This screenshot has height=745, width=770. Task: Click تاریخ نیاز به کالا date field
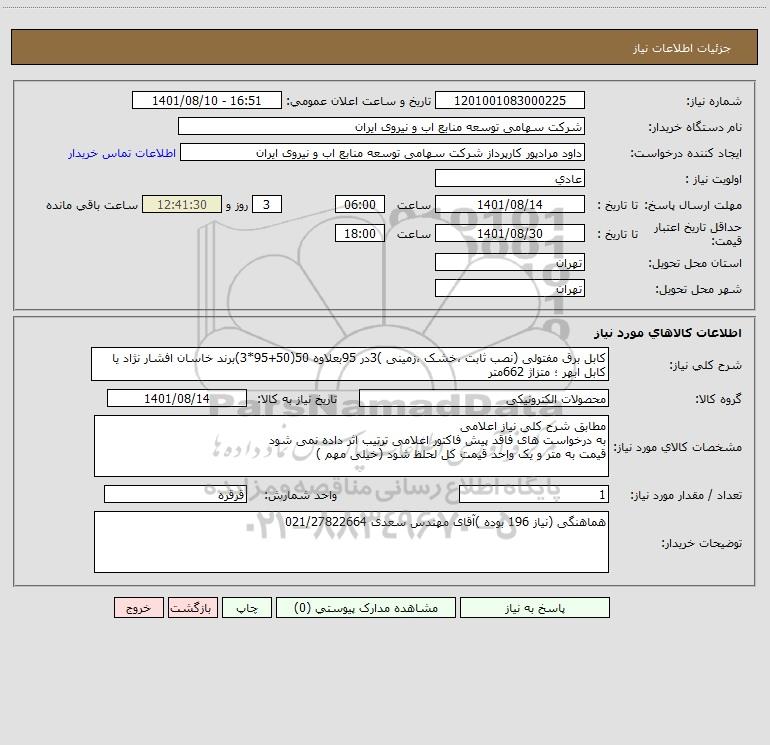click(177, 399)
